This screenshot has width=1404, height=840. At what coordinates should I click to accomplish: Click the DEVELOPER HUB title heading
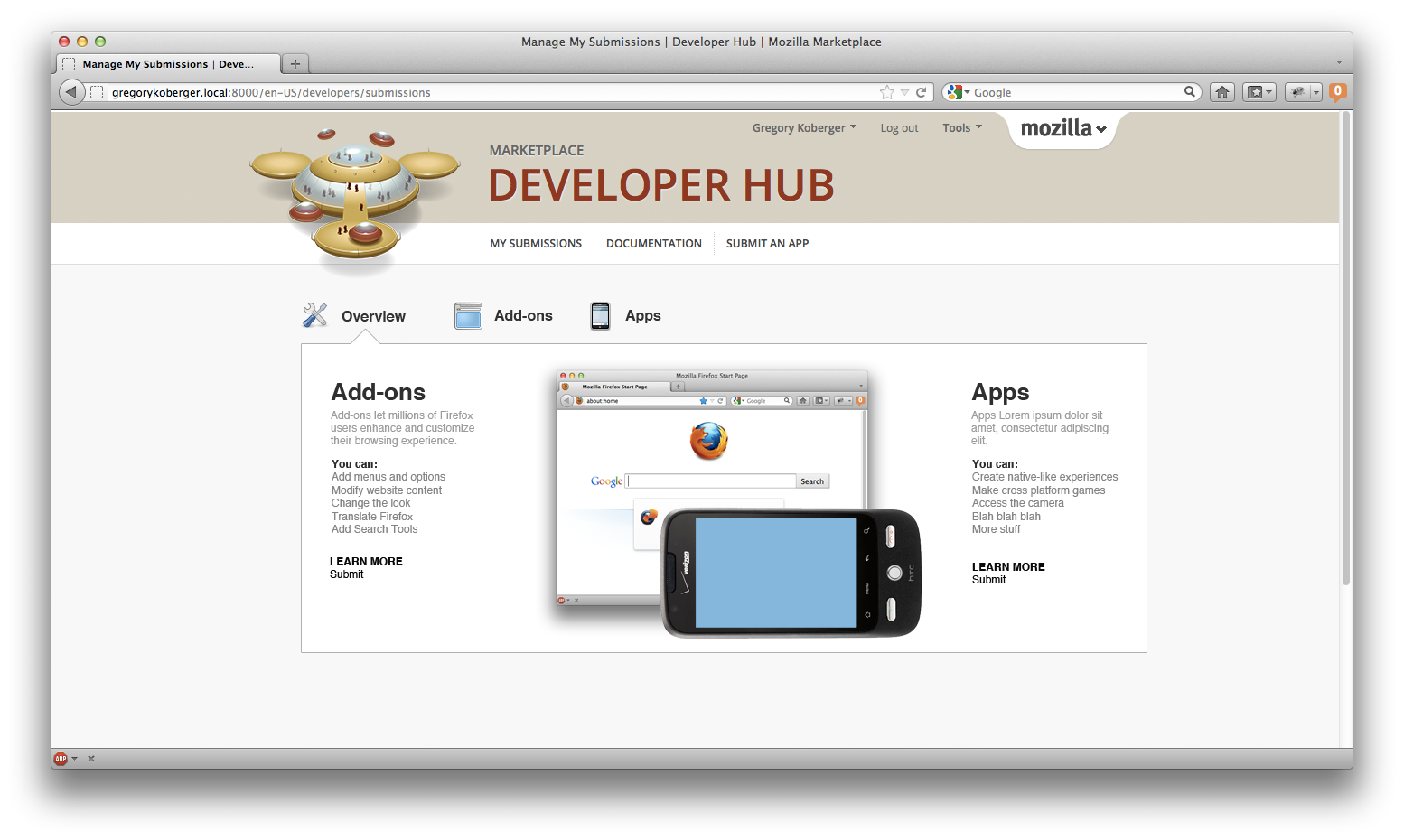point(661,185)
